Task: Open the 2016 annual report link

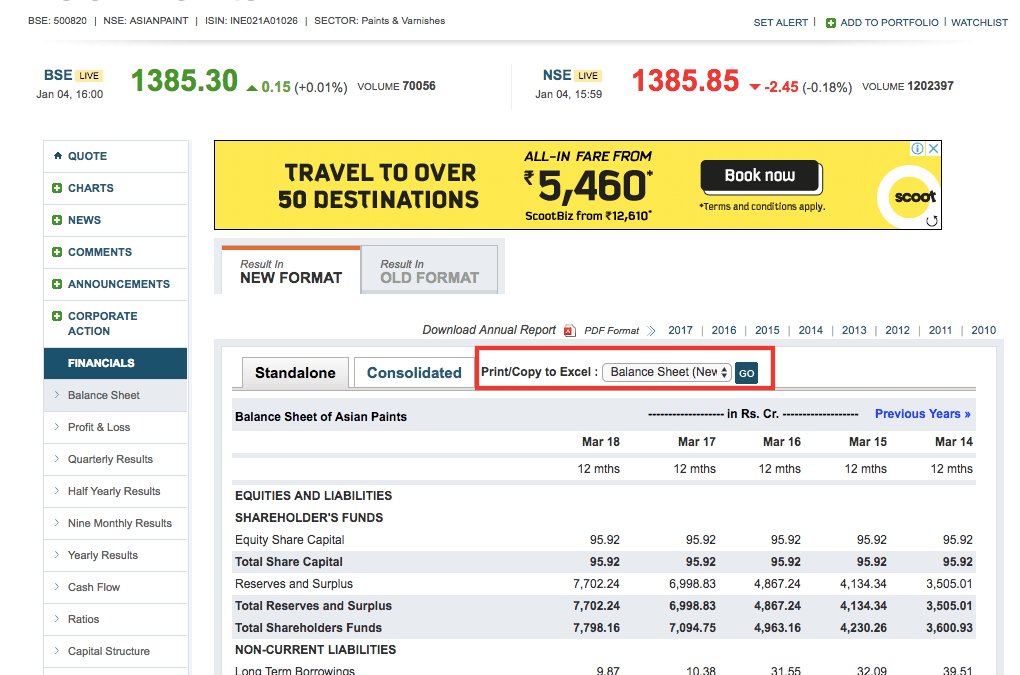Action: [724, 330]
